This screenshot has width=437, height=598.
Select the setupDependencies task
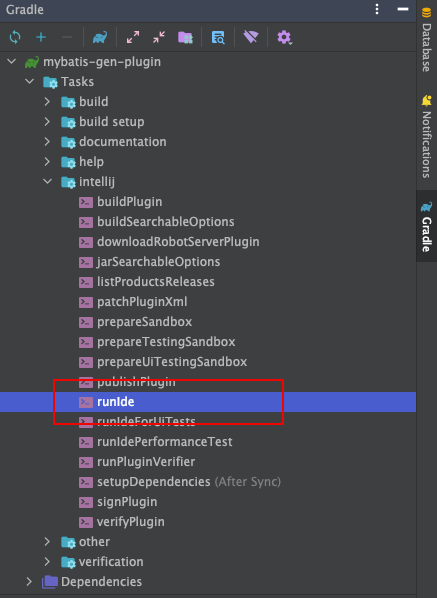[x=154, y=482]
